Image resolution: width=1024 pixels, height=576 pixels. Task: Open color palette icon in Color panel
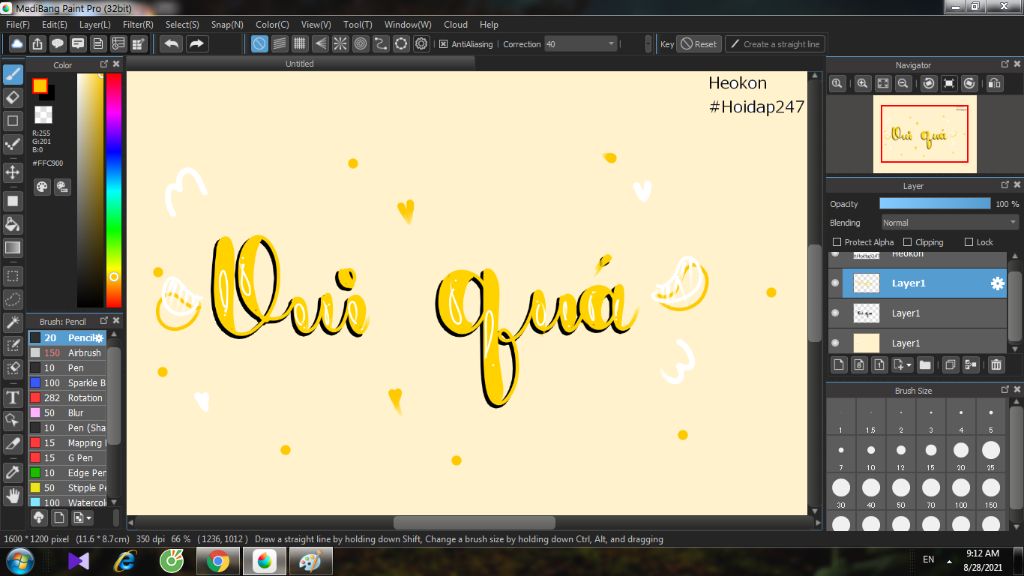click(x=42, y=187)
